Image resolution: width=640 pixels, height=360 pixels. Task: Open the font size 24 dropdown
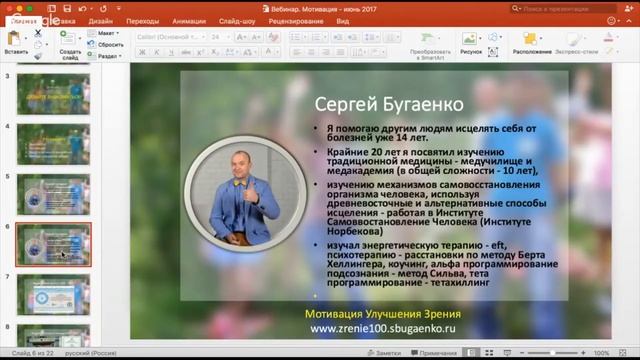pyautogui.click(x=221, y=37)
